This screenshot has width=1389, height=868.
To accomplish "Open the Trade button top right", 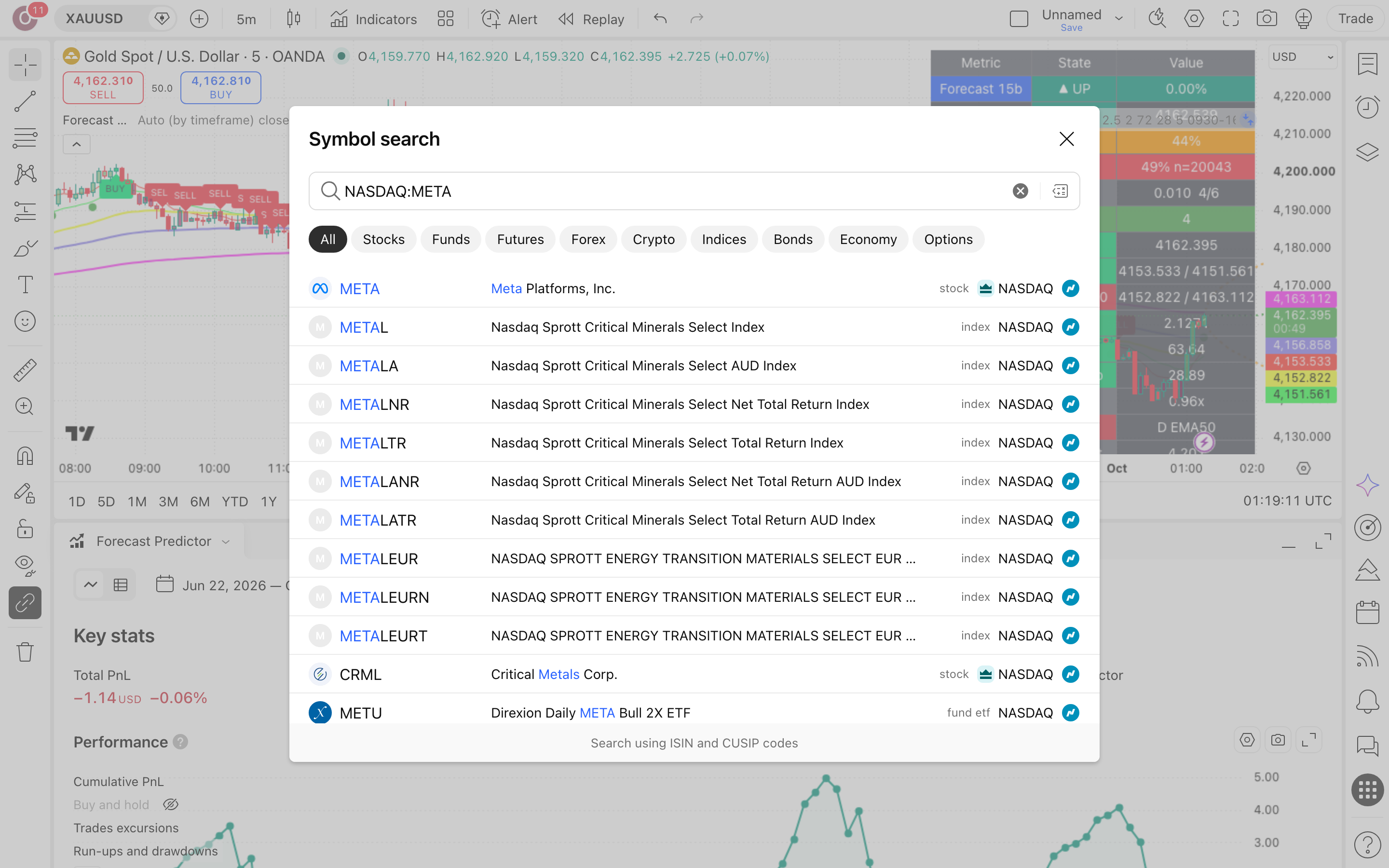I will (x=1355, y=19).
